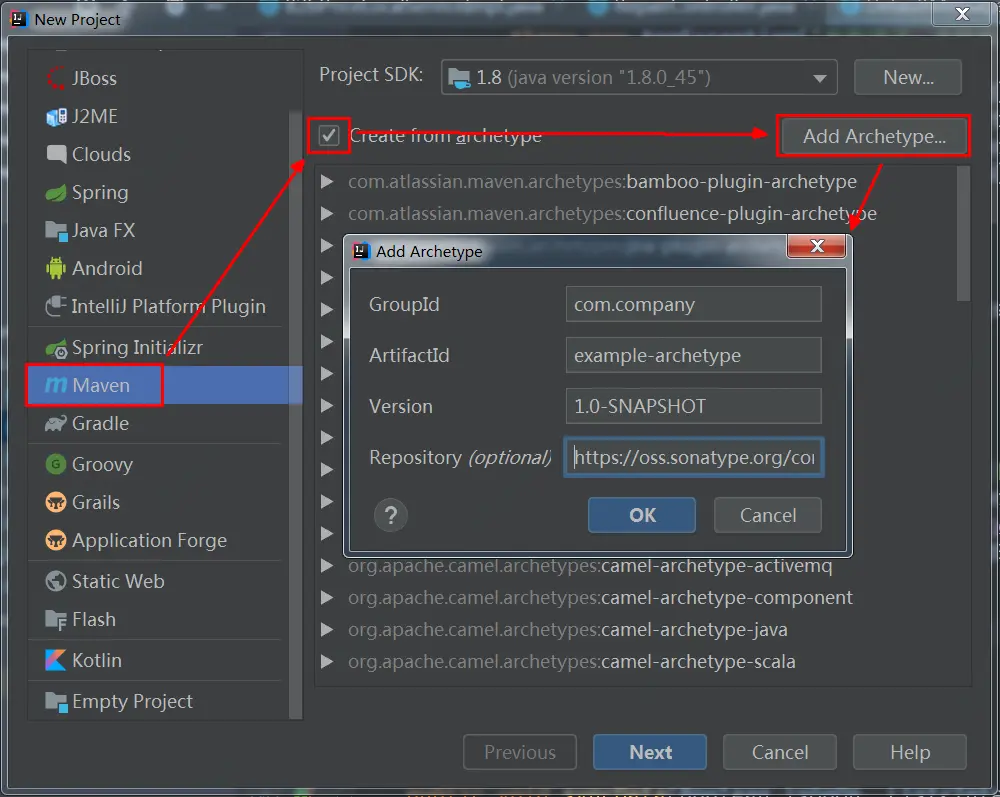Click IntelliJ logo in Add Archetype title bar
This screenshot has width=1000, height=797.
point(361,251)
